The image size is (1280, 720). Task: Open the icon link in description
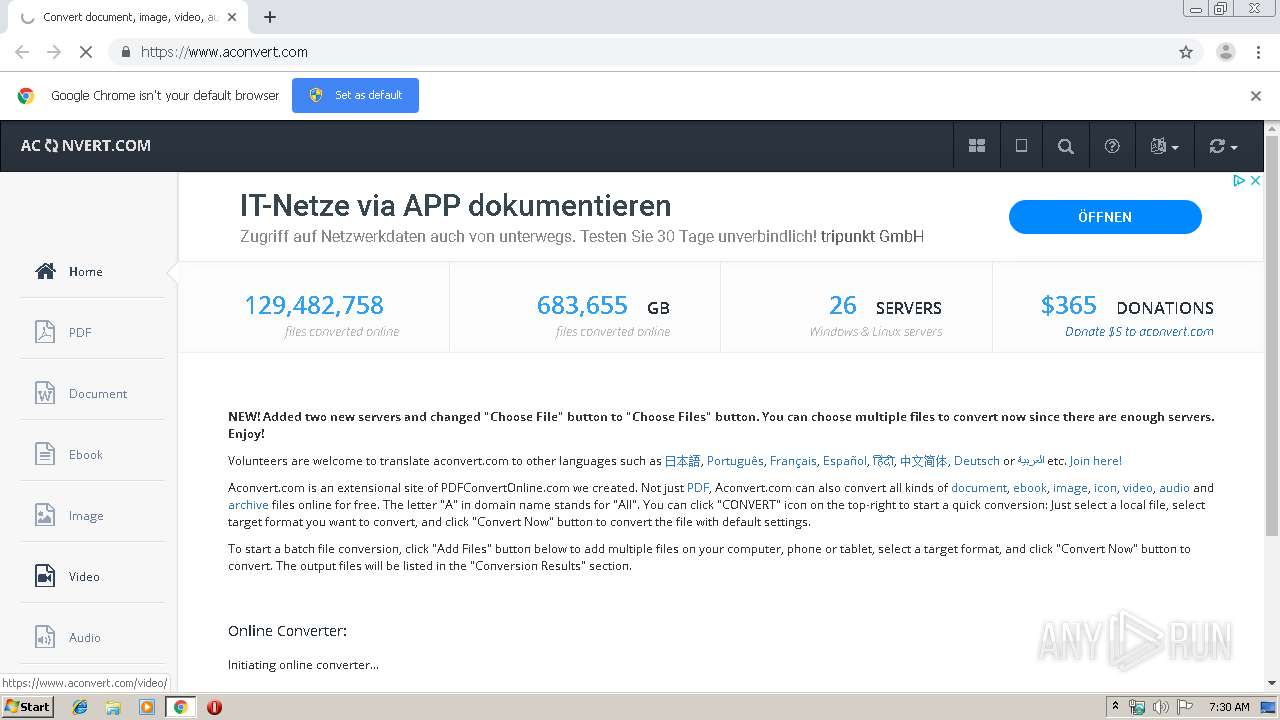pos(1105,488)
